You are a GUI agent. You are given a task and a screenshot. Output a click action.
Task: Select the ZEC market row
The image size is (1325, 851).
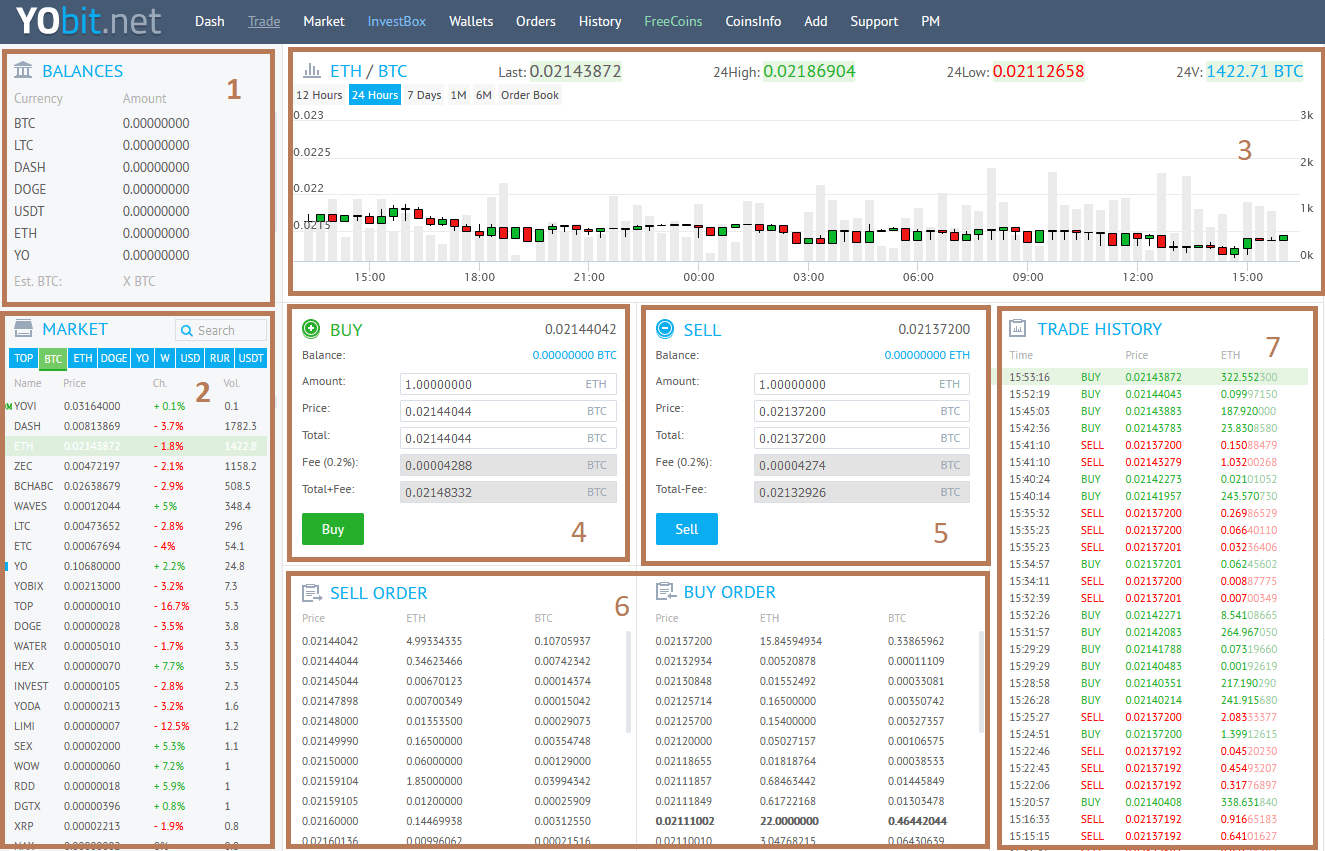(x=138, y=466)
